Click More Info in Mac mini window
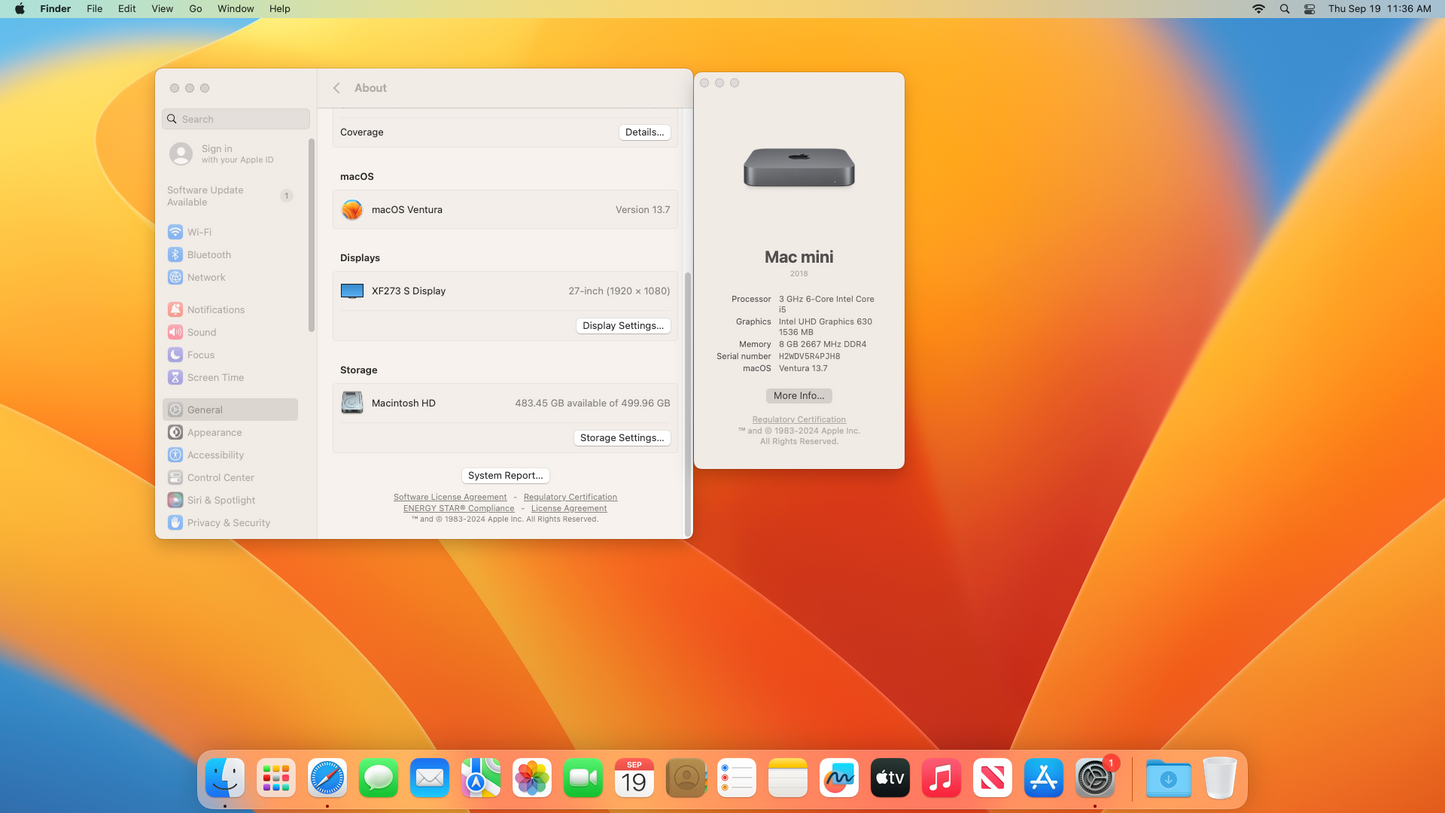 798,396
